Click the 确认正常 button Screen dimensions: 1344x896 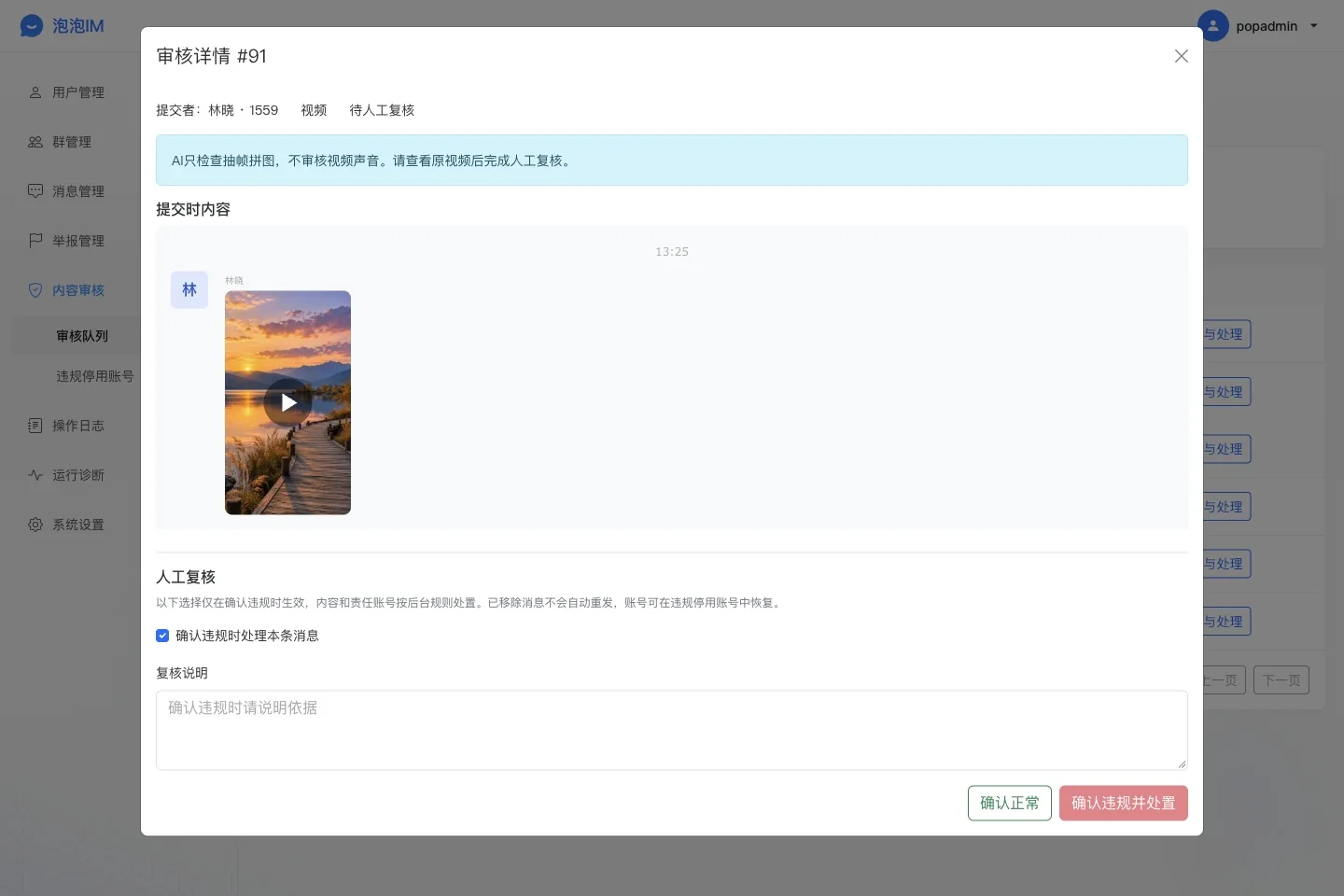(1010, 803)
